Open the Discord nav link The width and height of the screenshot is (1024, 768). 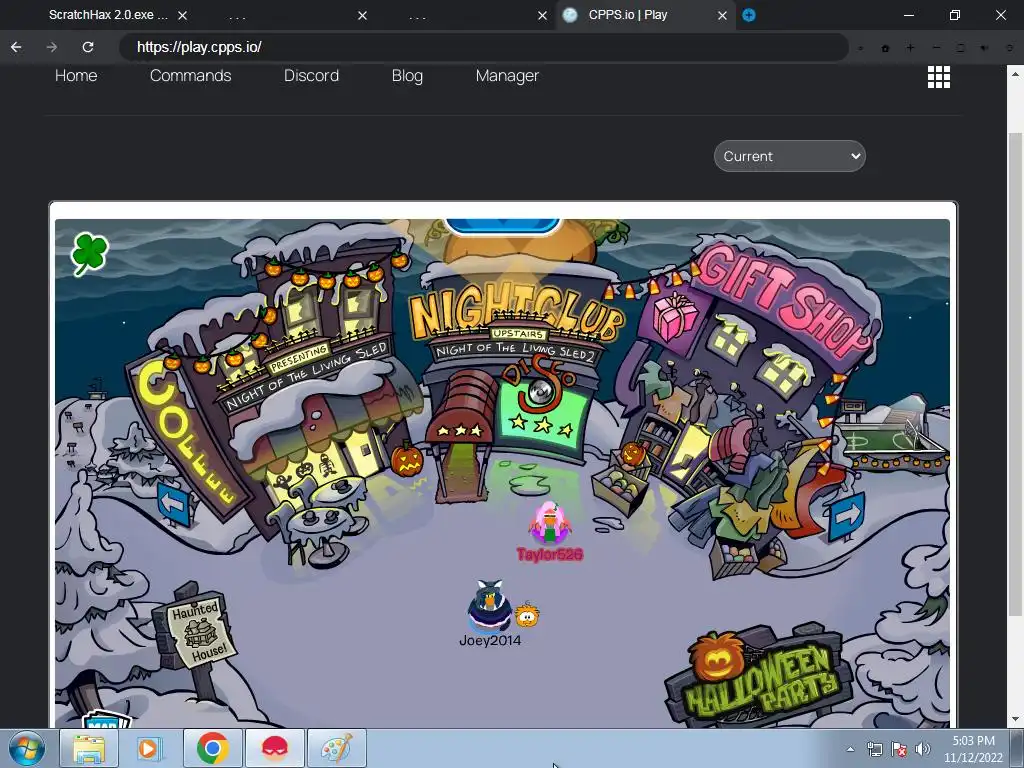(x=312, y=76)
